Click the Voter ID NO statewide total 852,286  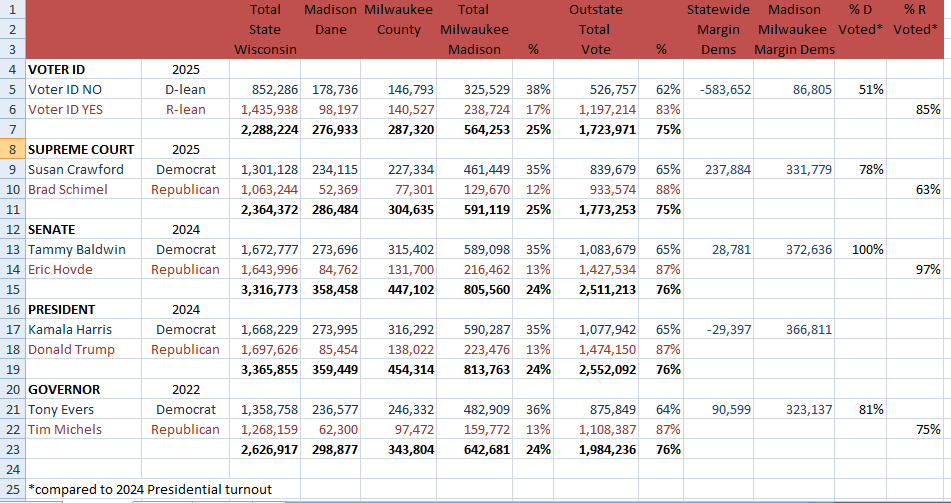(265, 89)
